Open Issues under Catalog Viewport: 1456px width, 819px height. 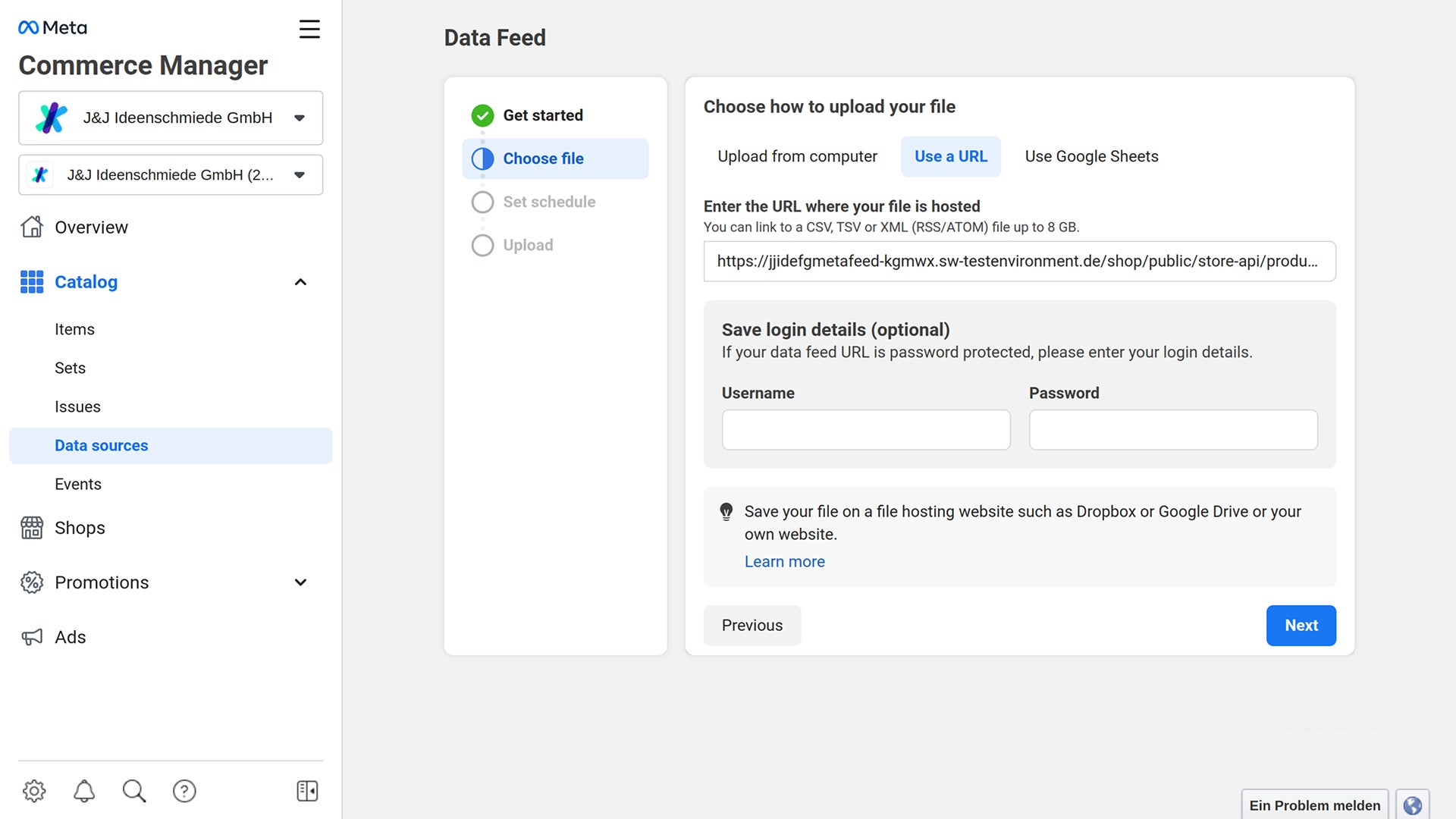pos(77,406)
